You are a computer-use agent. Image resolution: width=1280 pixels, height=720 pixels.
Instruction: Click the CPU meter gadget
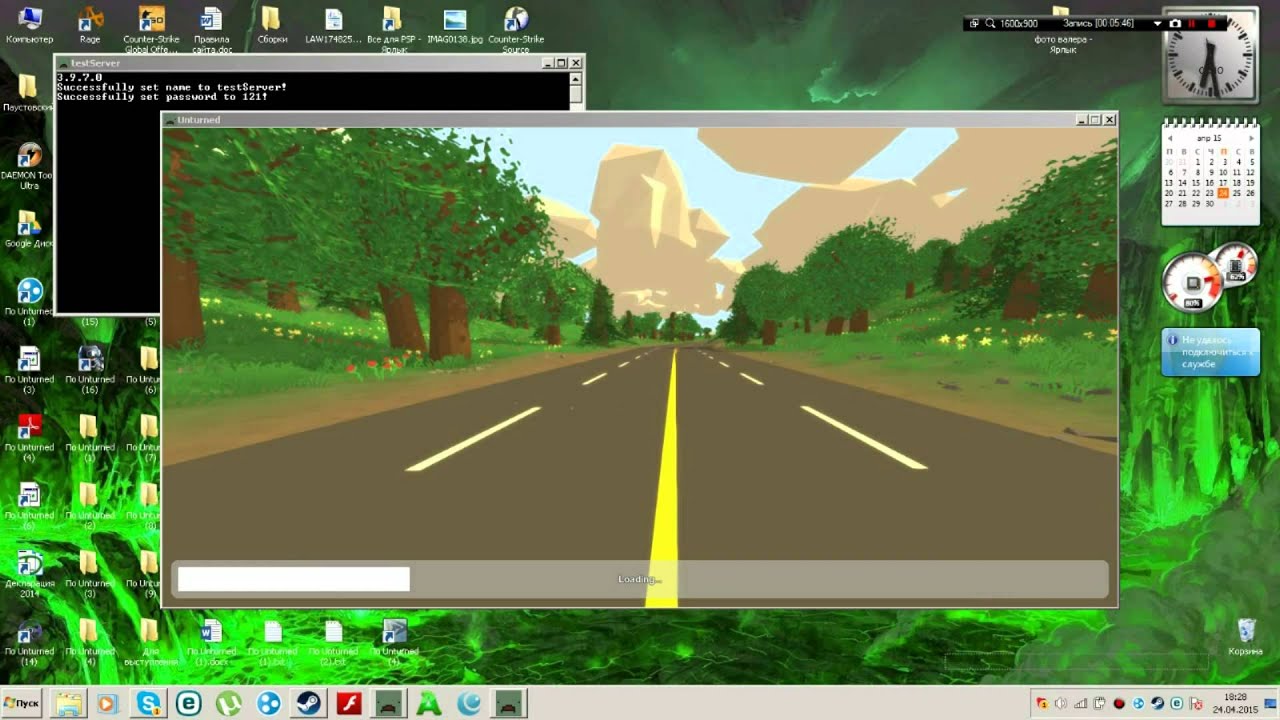[1192, 282]
